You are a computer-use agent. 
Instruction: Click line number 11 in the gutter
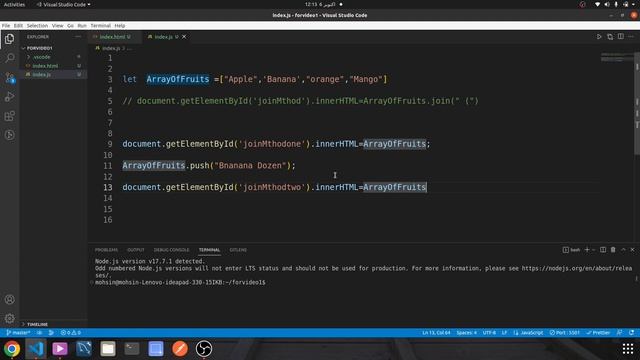point(108,166)
